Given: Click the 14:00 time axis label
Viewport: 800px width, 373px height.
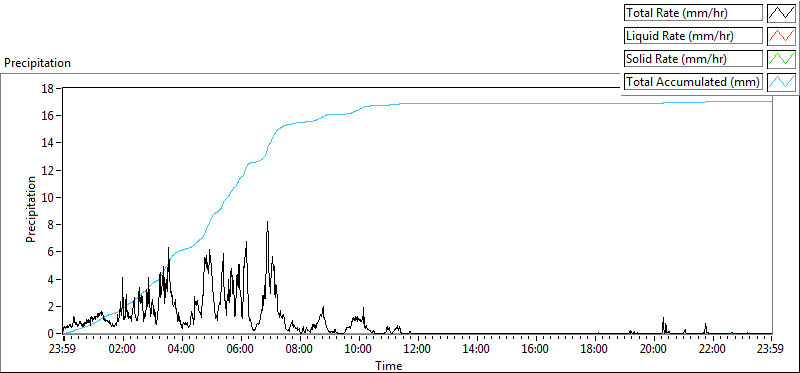Looking at the screenshot, I should pos(477,350).
